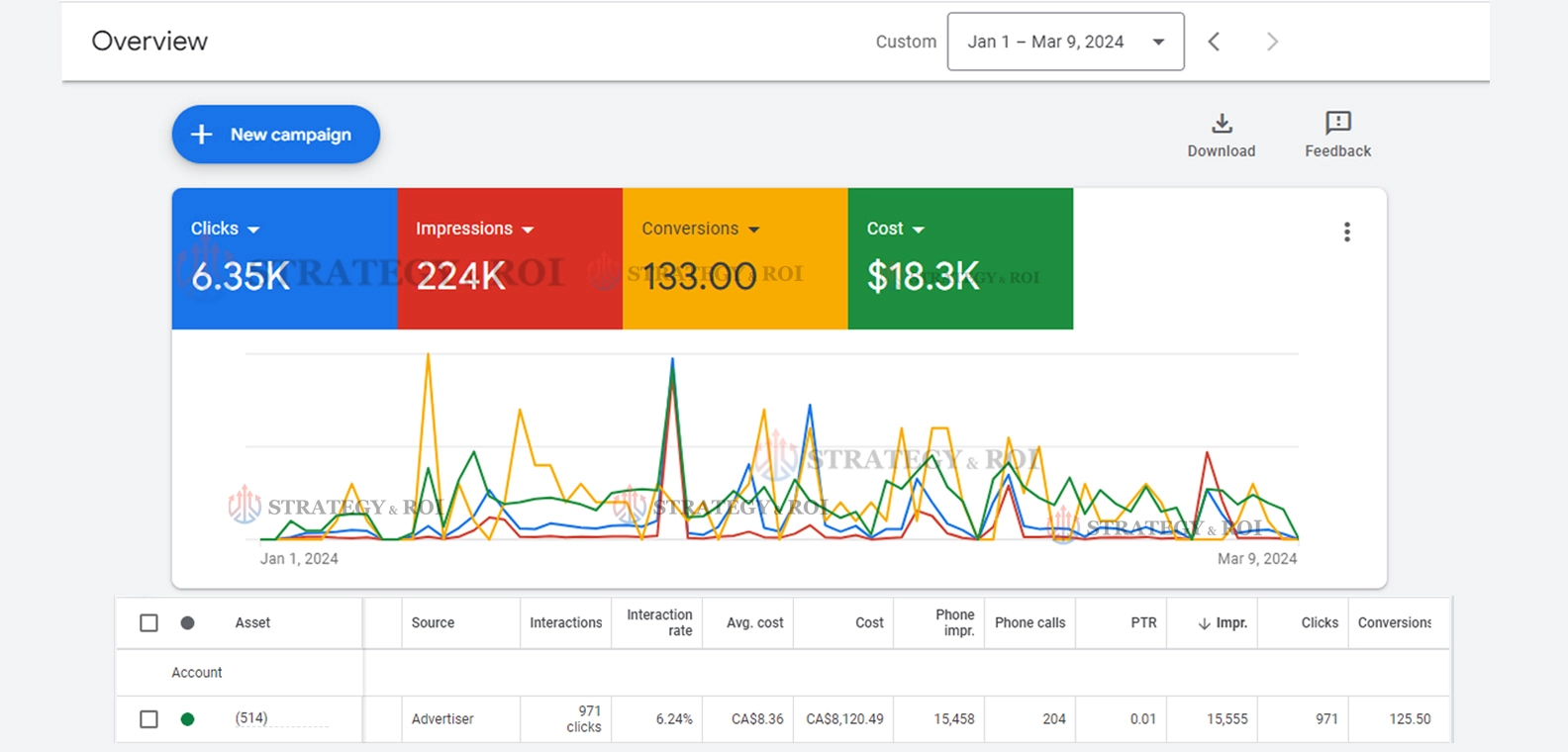Go to previous date range arrow
Screen dimensions: 1568x752
tap(1214, 42)
